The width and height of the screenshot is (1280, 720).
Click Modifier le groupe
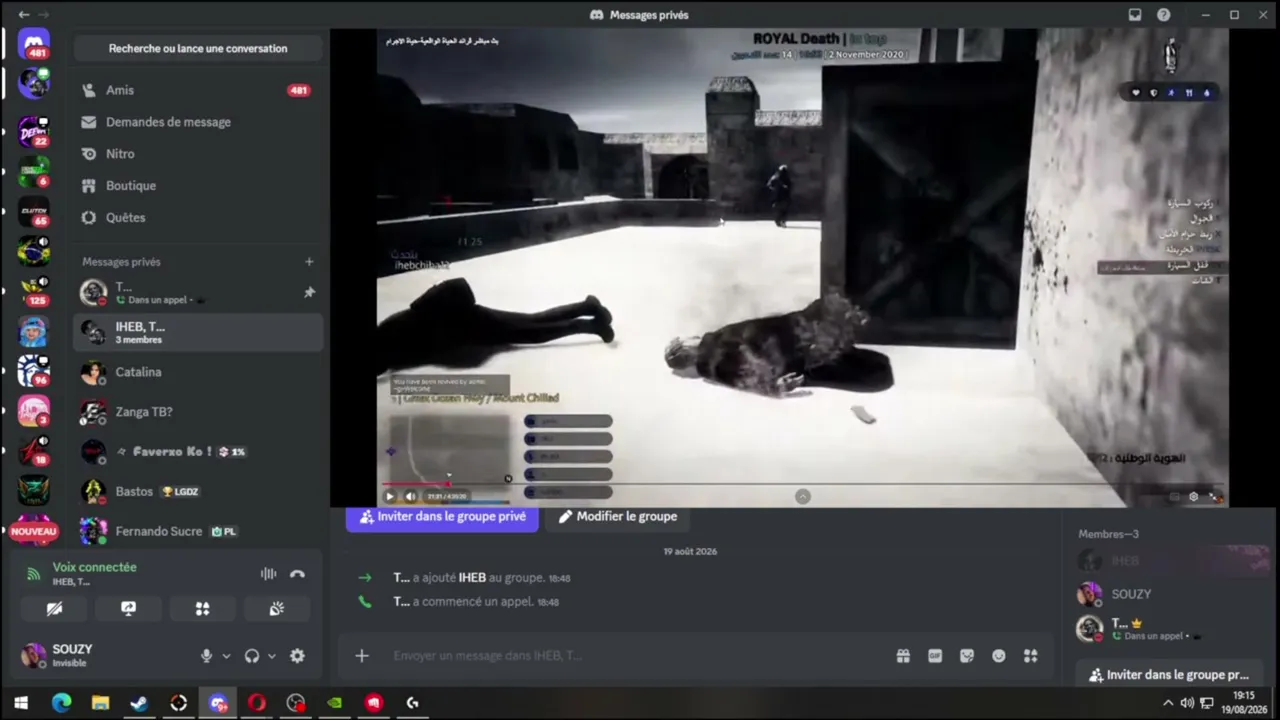617,517
